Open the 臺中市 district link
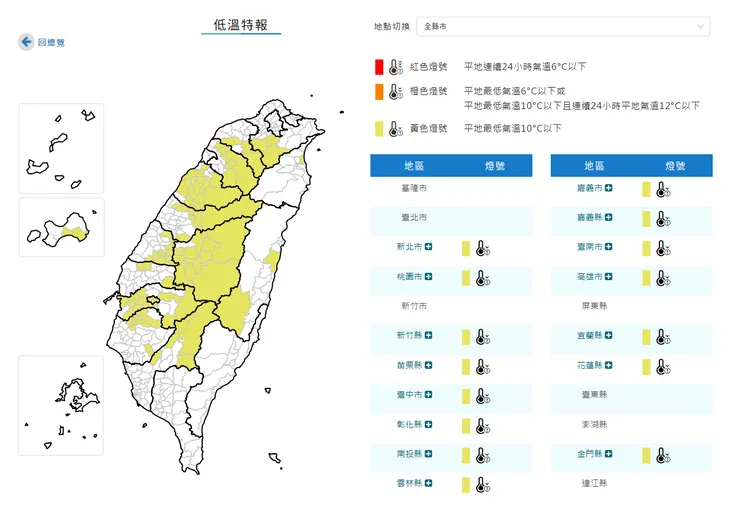This screenshot has width=750, height=512. (x=409, y=394)
